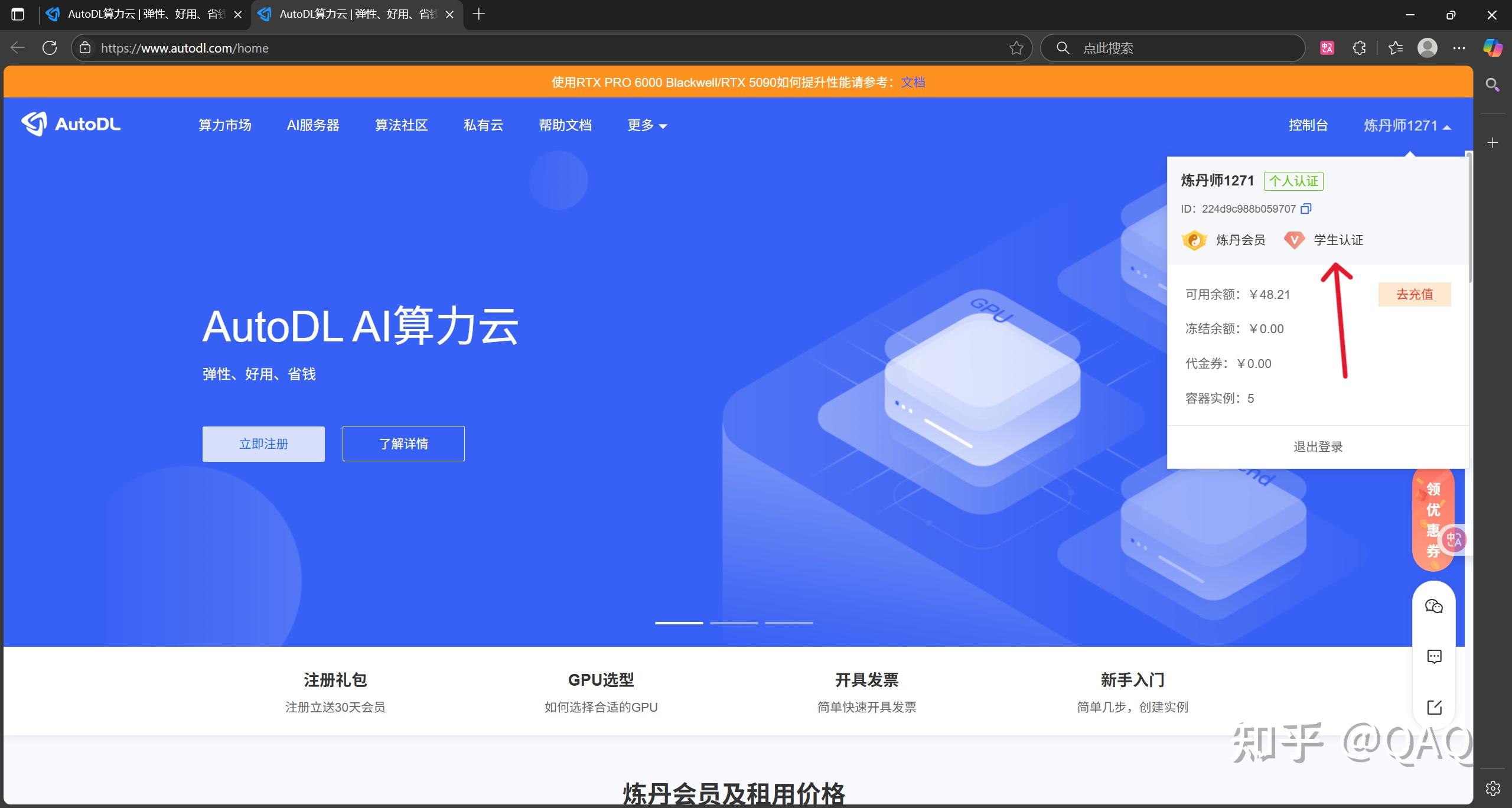1512x808 pixels.
Task: Copy the user ID with copy icon
Action: coord(1306,208)
